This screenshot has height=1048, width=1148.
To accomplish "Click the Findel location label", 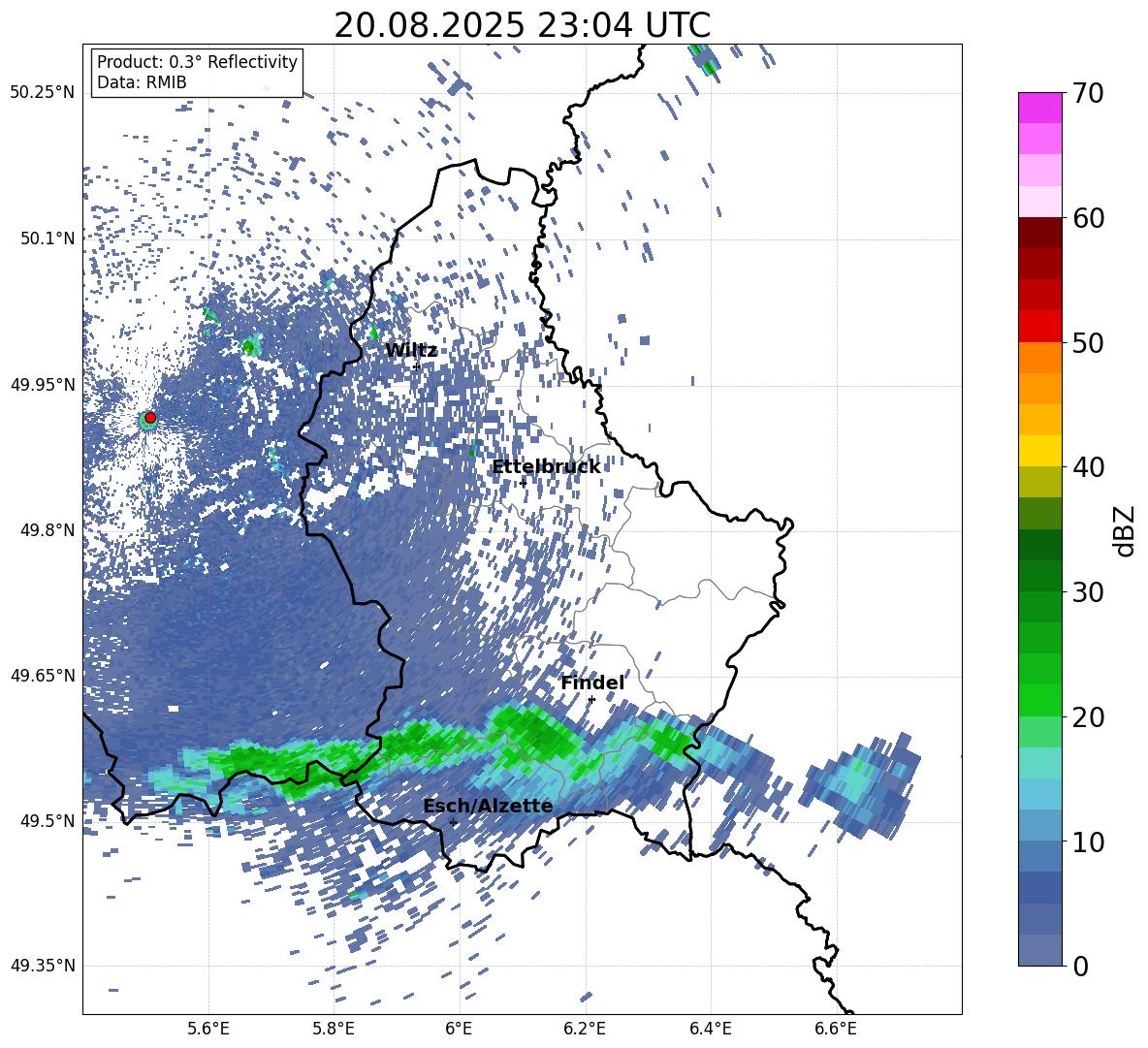I will (x=592, y=683).
